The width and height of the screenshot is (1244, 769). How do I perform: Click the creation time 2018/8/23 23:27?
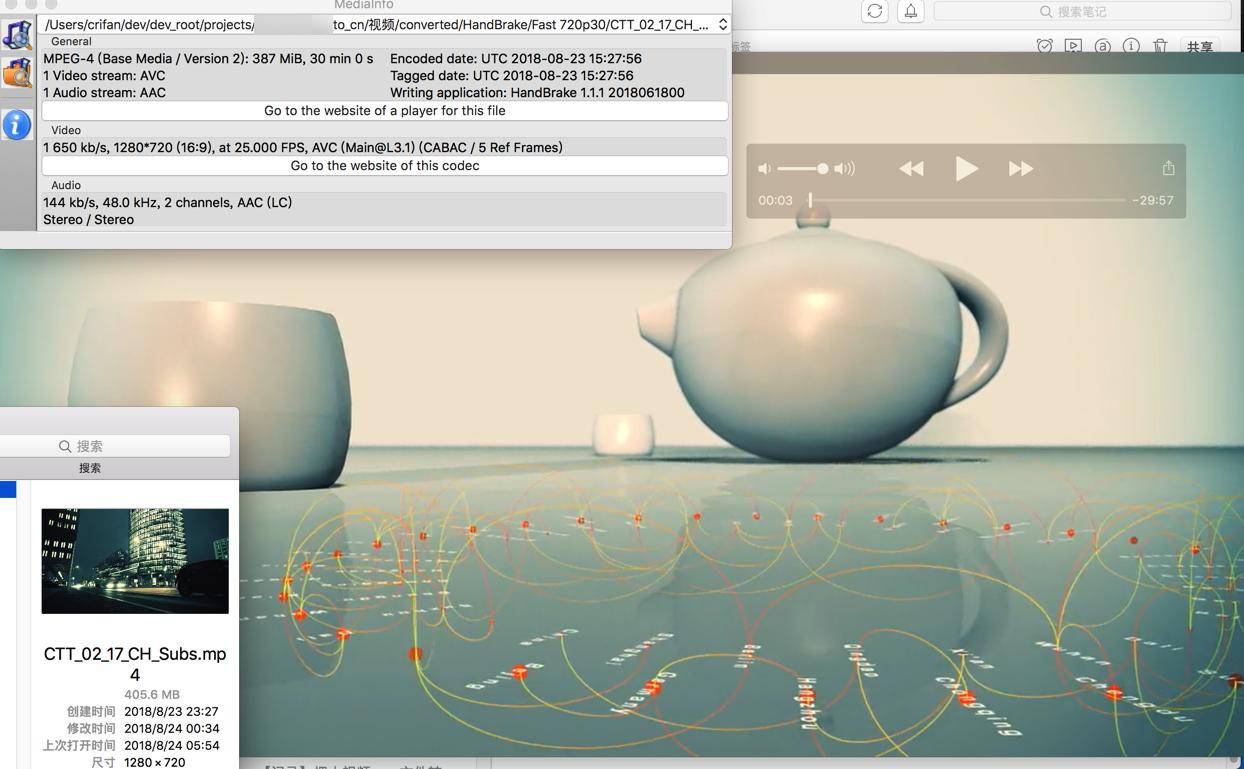pos(171,712)
